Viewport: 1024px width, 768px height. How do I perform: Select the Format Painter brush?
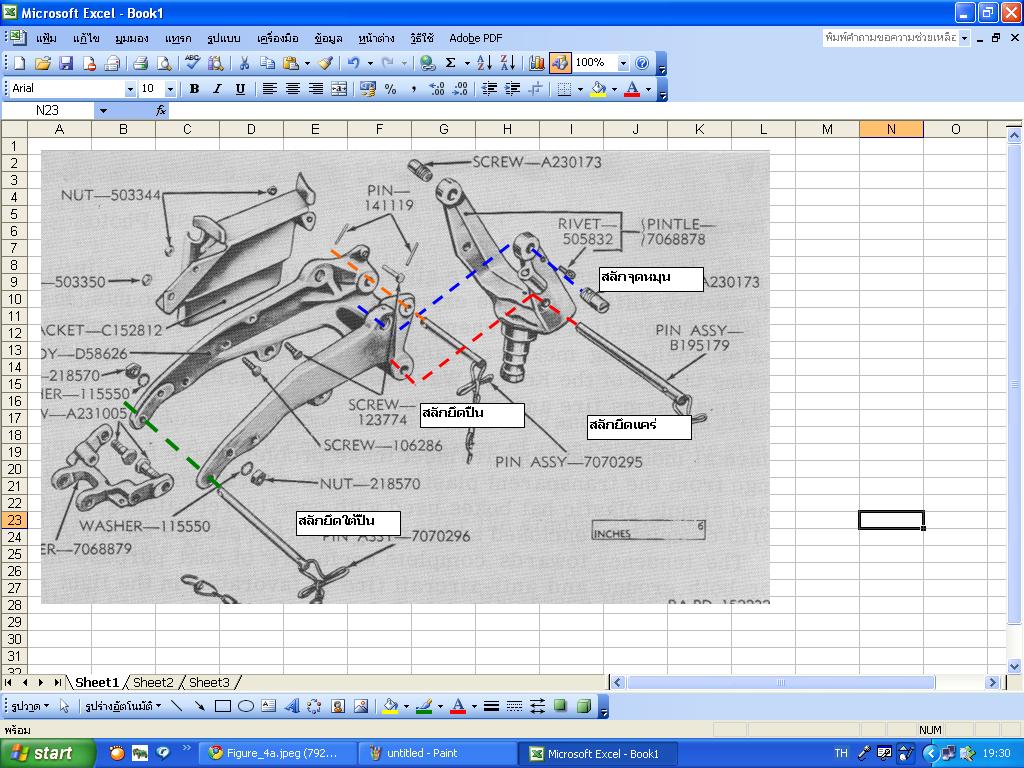point(324,63)
